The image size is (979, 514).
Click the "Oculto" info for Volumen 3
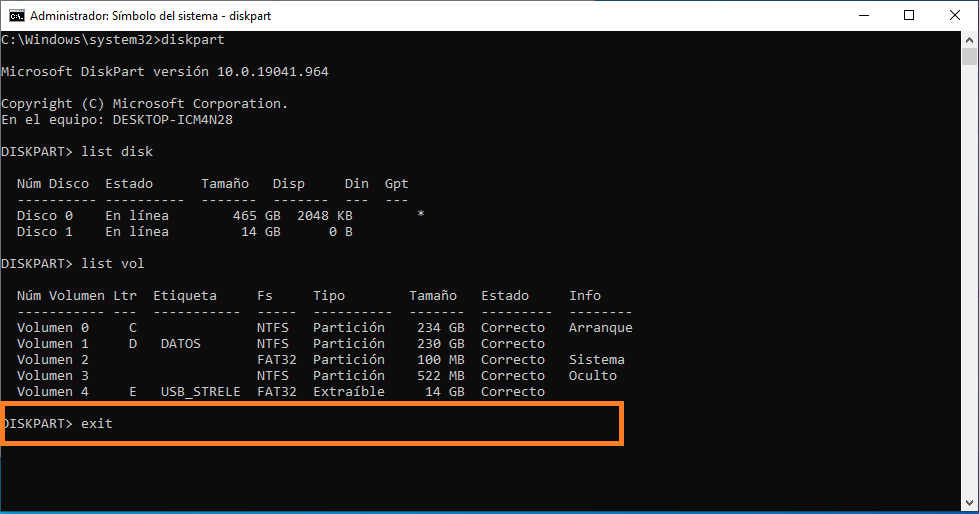click(x=592, y=376)
